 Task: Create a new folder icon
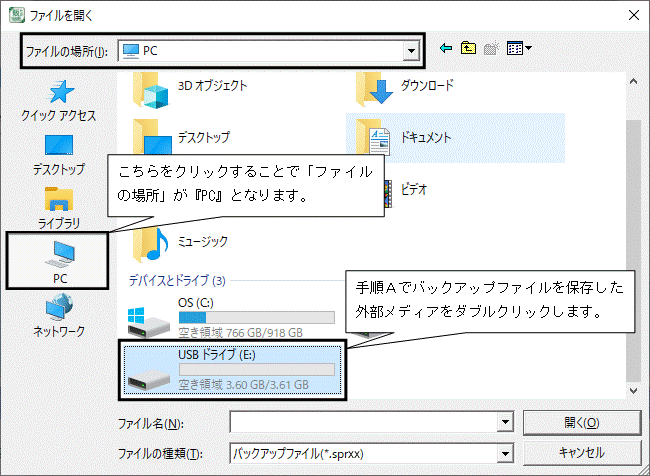[492, 49]
